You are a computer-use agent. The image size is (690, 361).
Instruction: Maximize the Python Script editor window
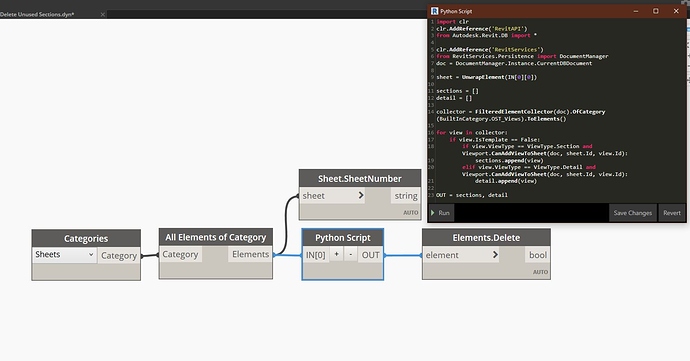coord(656,11)
